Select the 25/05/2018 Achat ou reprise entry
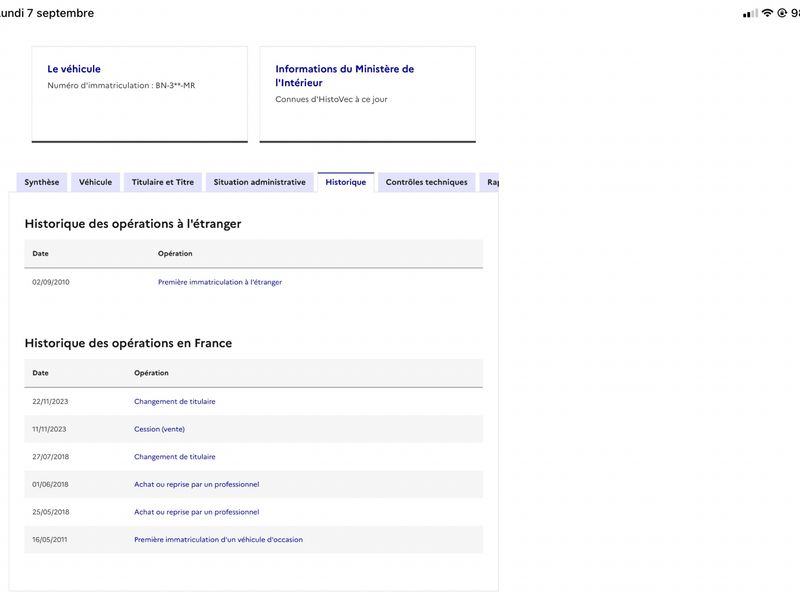Screen dimensions: 800x600 point(196,512)
